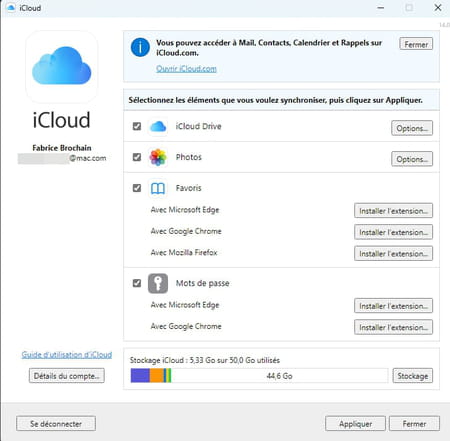Click Avec Google Chrome under Mots de passe
This screenshot has height=441, width=450.
[186, 326]
